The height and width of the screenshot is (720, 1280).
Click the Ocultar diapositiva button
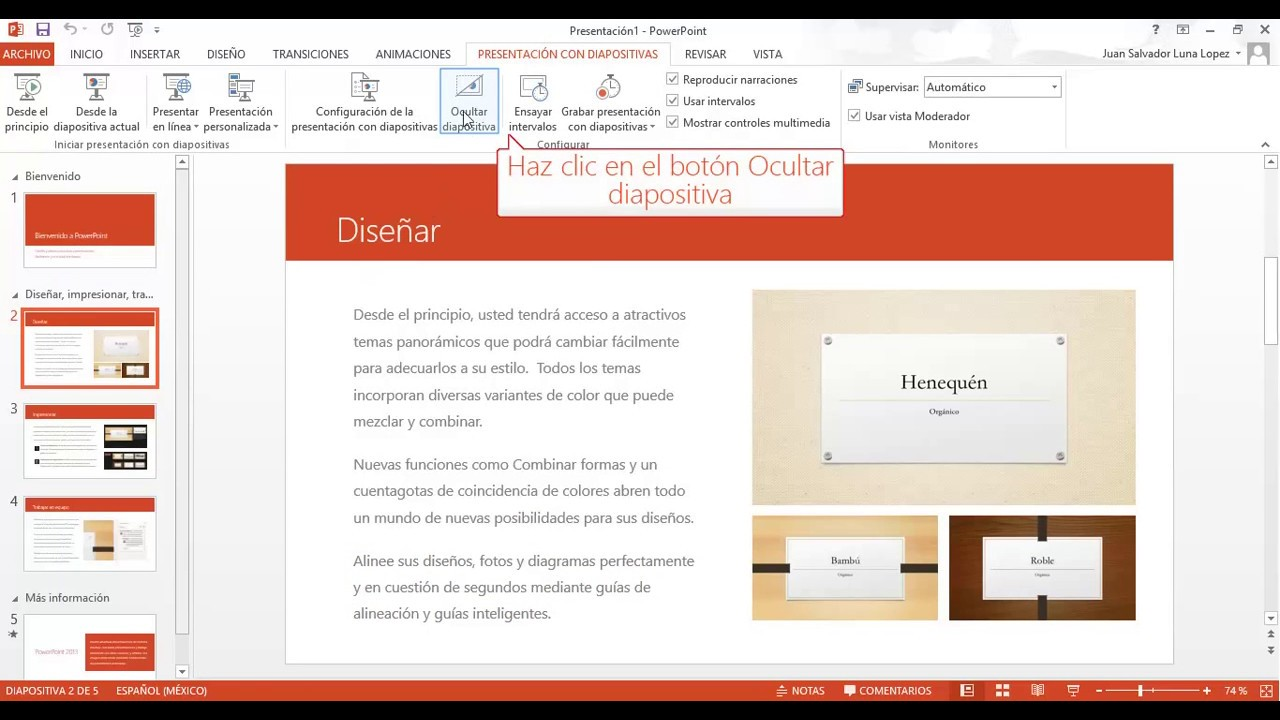tap(469, 103)
